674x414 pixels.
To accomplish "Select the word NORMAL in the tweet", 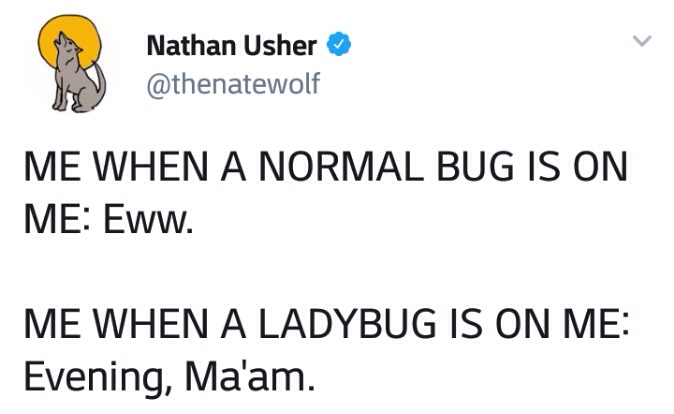I will pyautogui.click(x=341, y=167).
